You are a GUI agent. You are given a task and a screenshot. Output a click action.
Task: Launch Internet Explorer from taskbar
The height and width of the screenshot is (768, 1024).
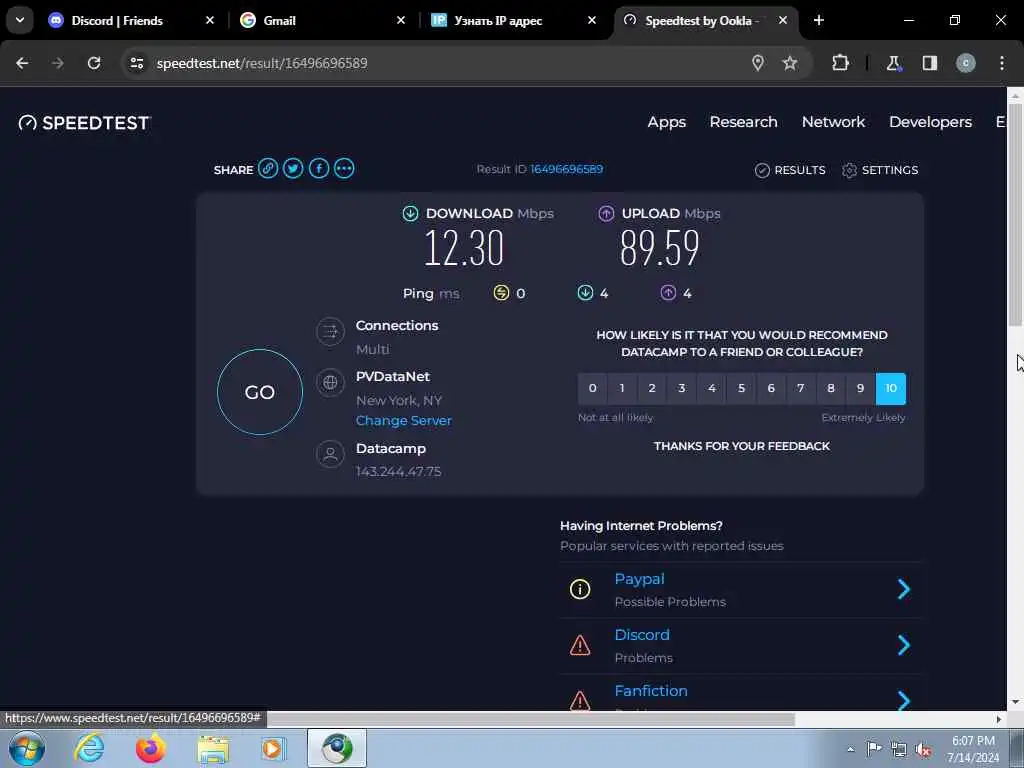coord(89,748)
